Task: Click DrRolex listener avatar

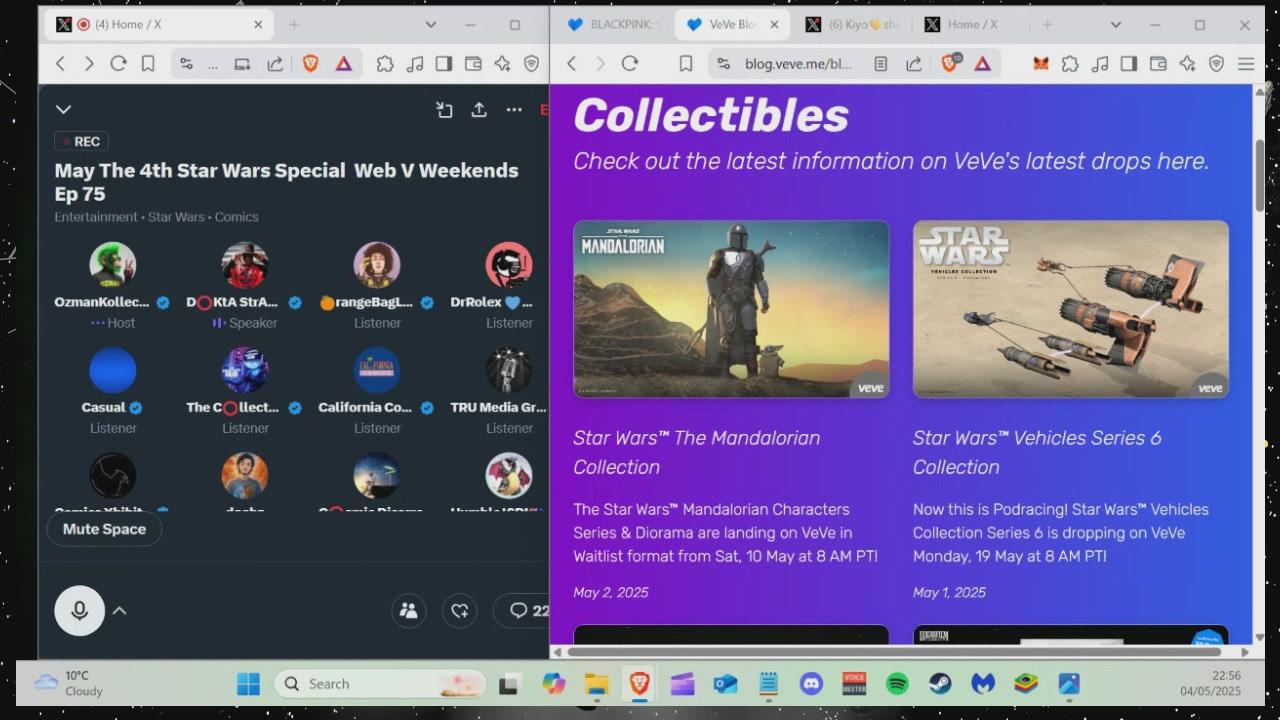Action: 509,265
